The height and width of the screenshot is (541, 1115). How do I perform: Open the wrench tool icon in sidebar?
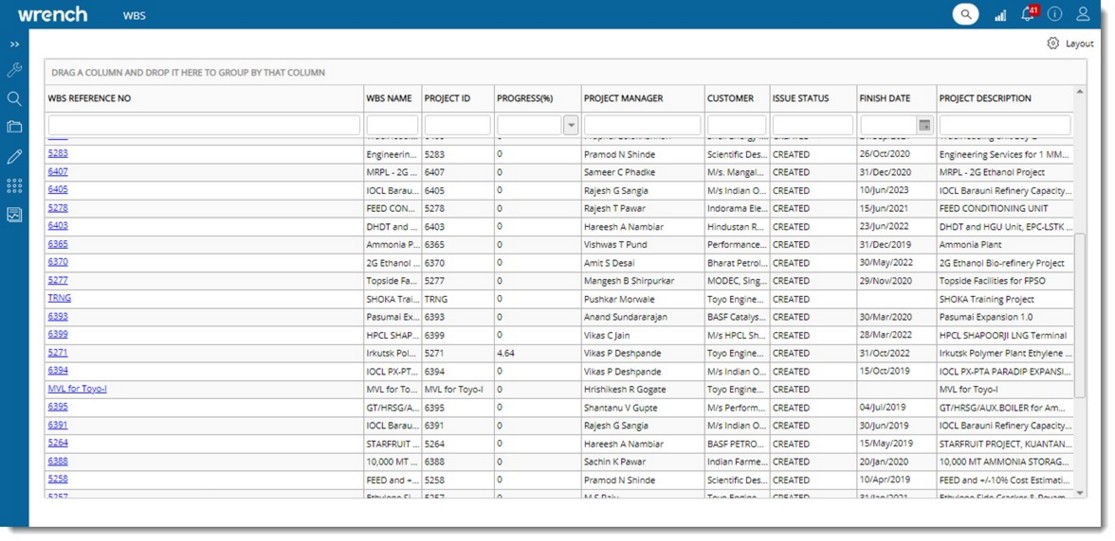pyautogui.click(x=14, y=71)
